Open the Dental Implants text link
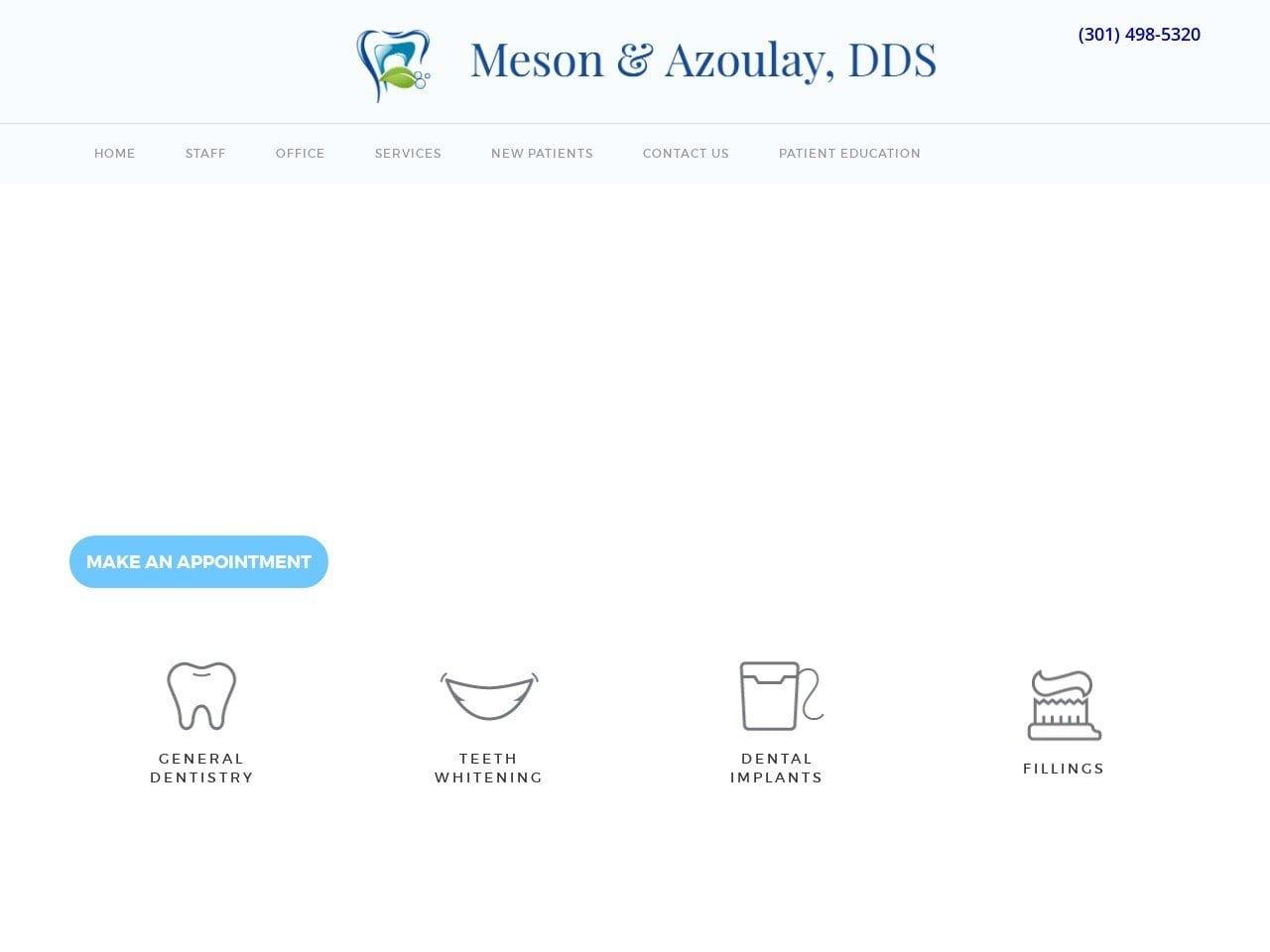This screenshot has width=1270, height=952. [x=777, y=769]
